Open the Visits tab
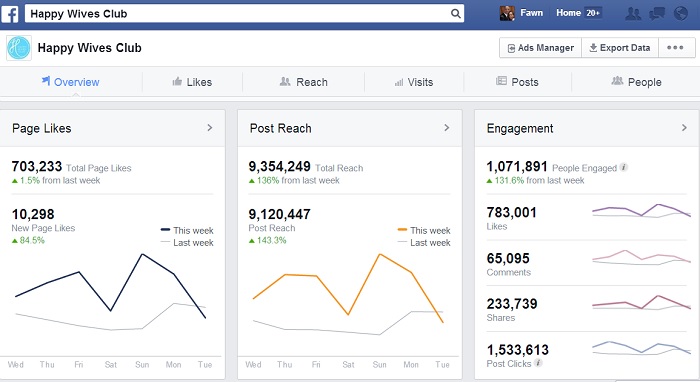This screenshot has height=382, width=700. tap(414, 82)
